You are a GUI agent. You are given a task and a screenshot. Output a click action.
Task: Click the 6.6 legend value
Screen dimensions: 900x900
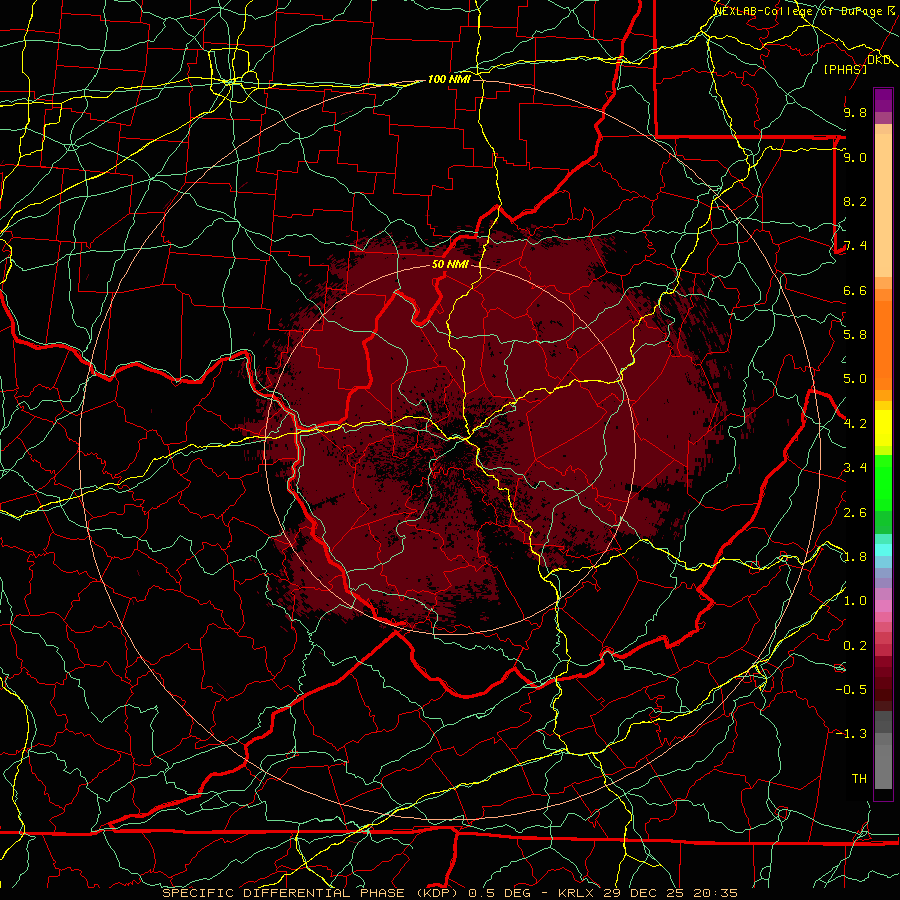[x=855, y=290]
